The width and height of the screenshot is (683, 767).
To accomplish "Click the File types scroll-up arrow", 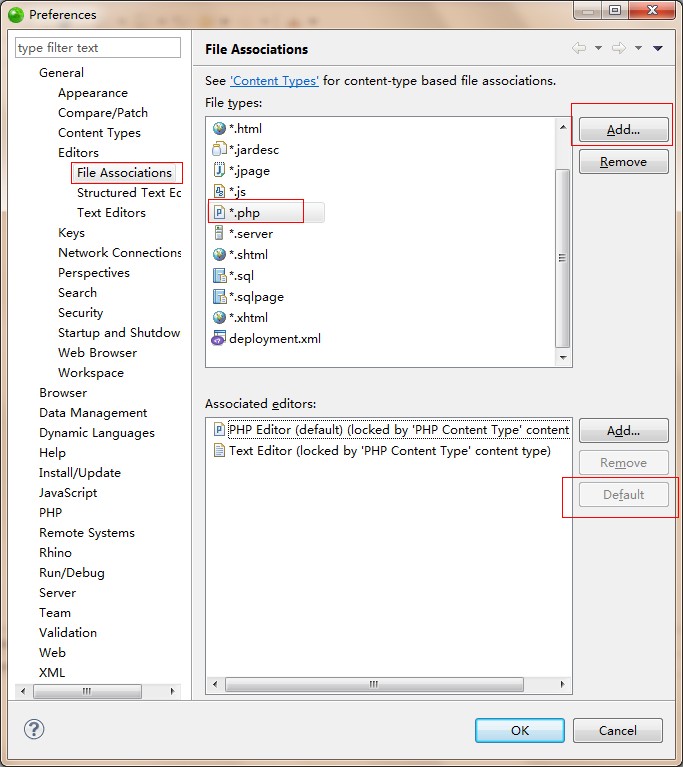I will (x=563, y=127).
